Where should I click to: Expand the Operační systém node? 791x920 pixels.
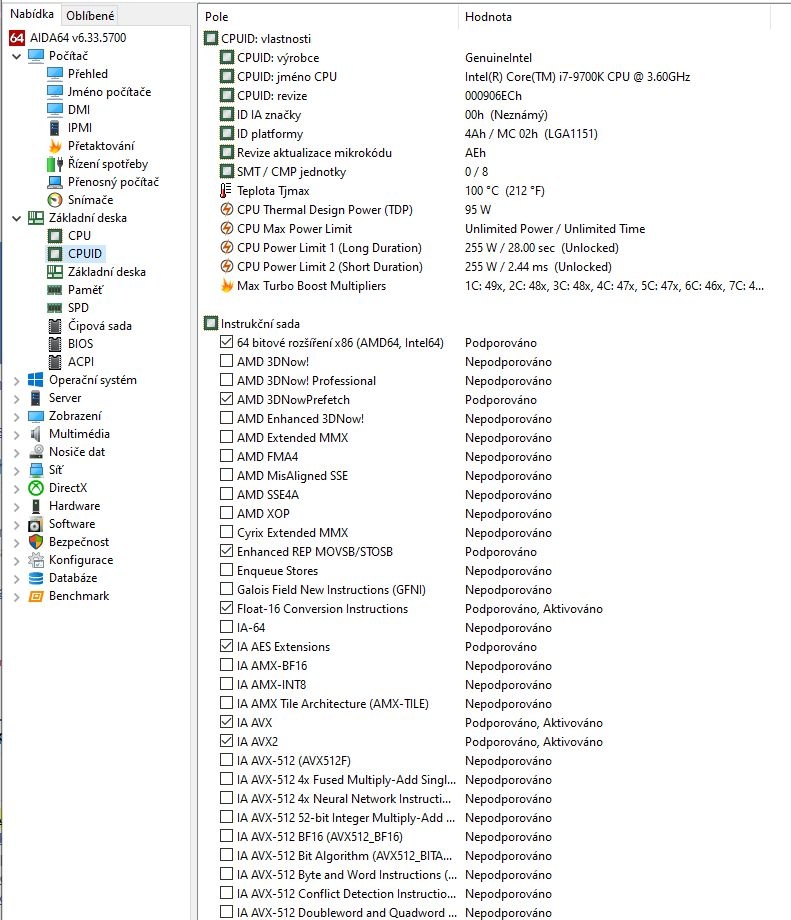[16, 380]
